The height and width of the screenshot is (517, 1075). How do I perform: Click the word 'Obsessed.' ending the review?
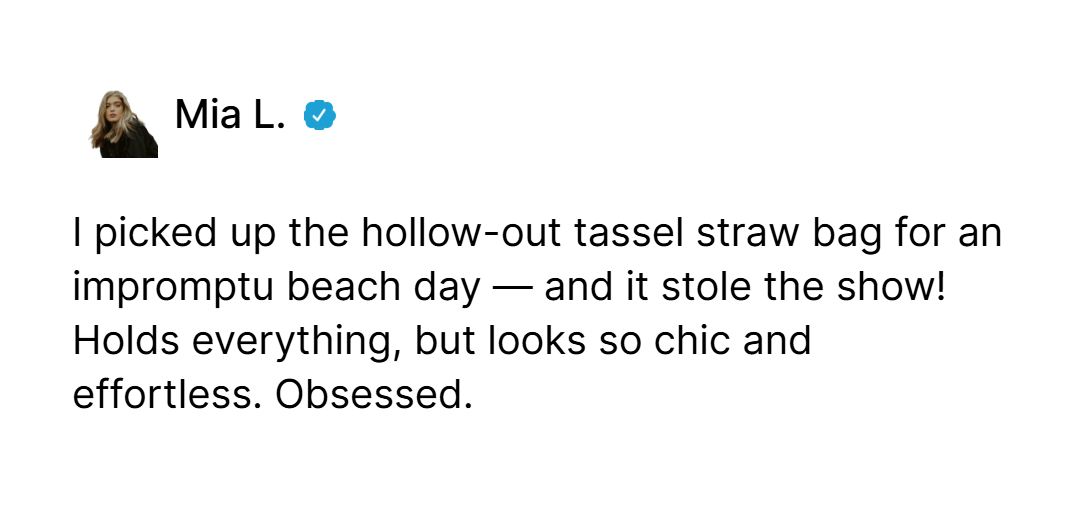tap(374, 394)
